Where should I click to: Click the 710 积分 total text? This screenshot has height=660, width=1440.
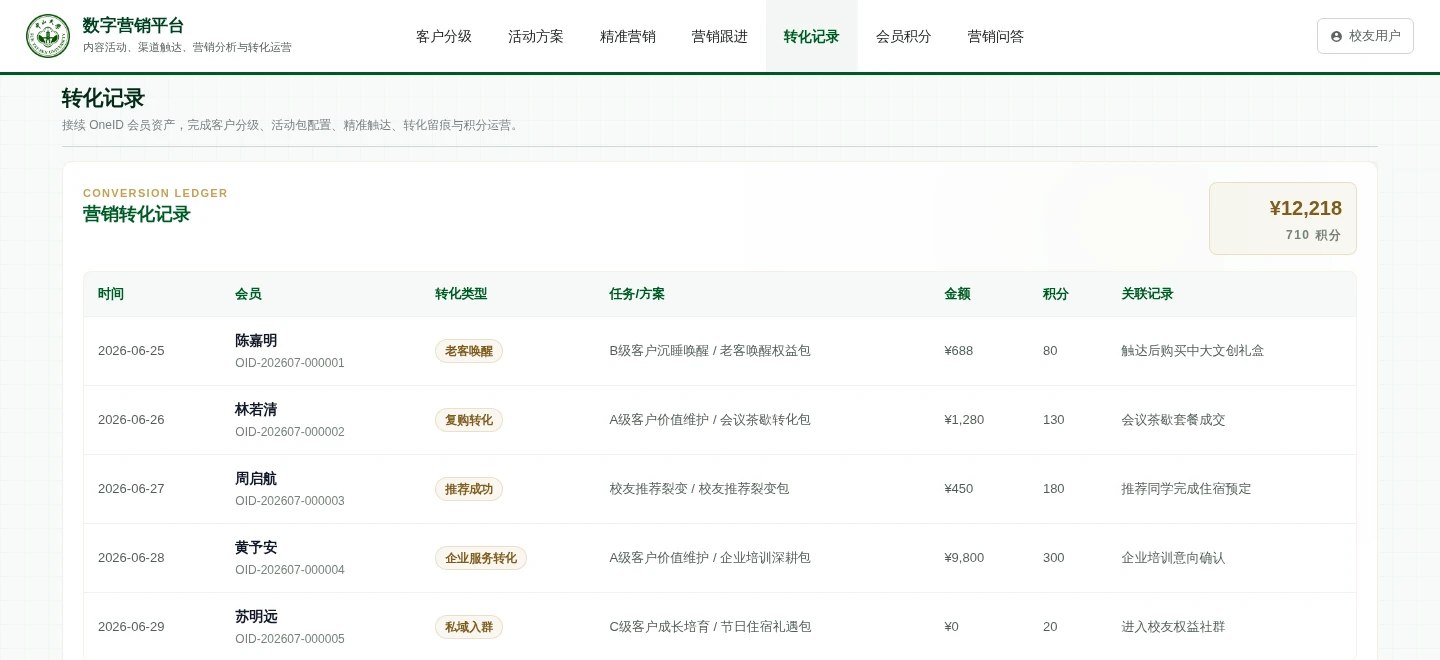pos(1313,235)
